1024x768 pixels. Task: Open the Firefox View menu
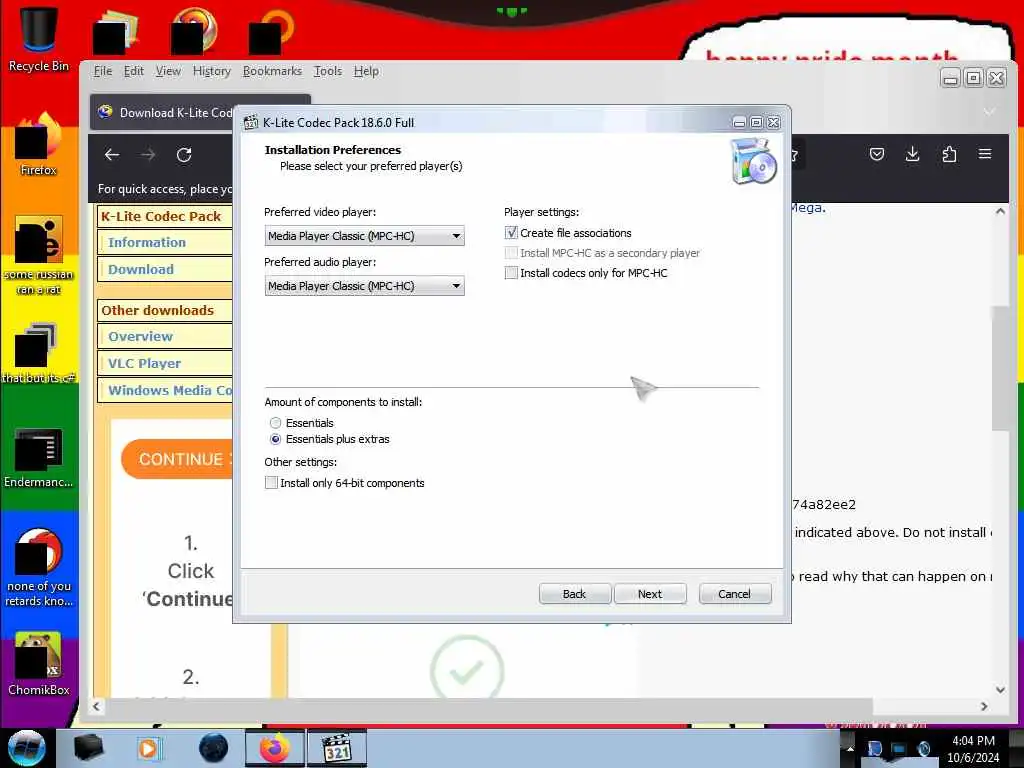168,71
